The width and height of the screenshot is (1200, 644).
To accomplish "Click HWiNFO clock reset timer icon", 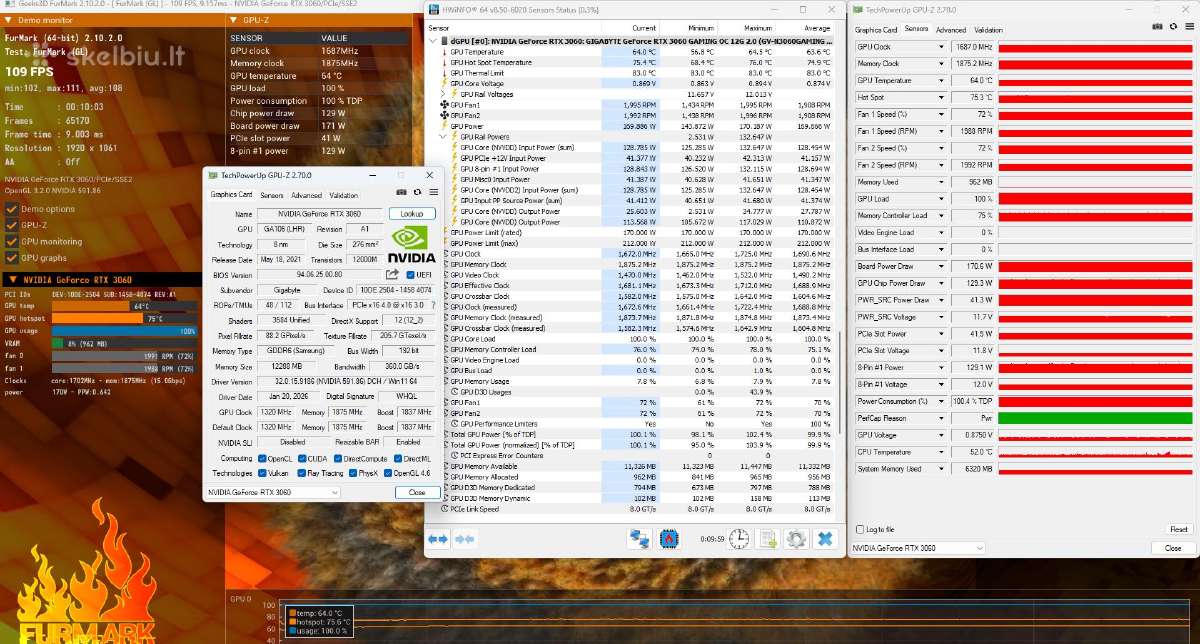I will click(x=739, y=539).
